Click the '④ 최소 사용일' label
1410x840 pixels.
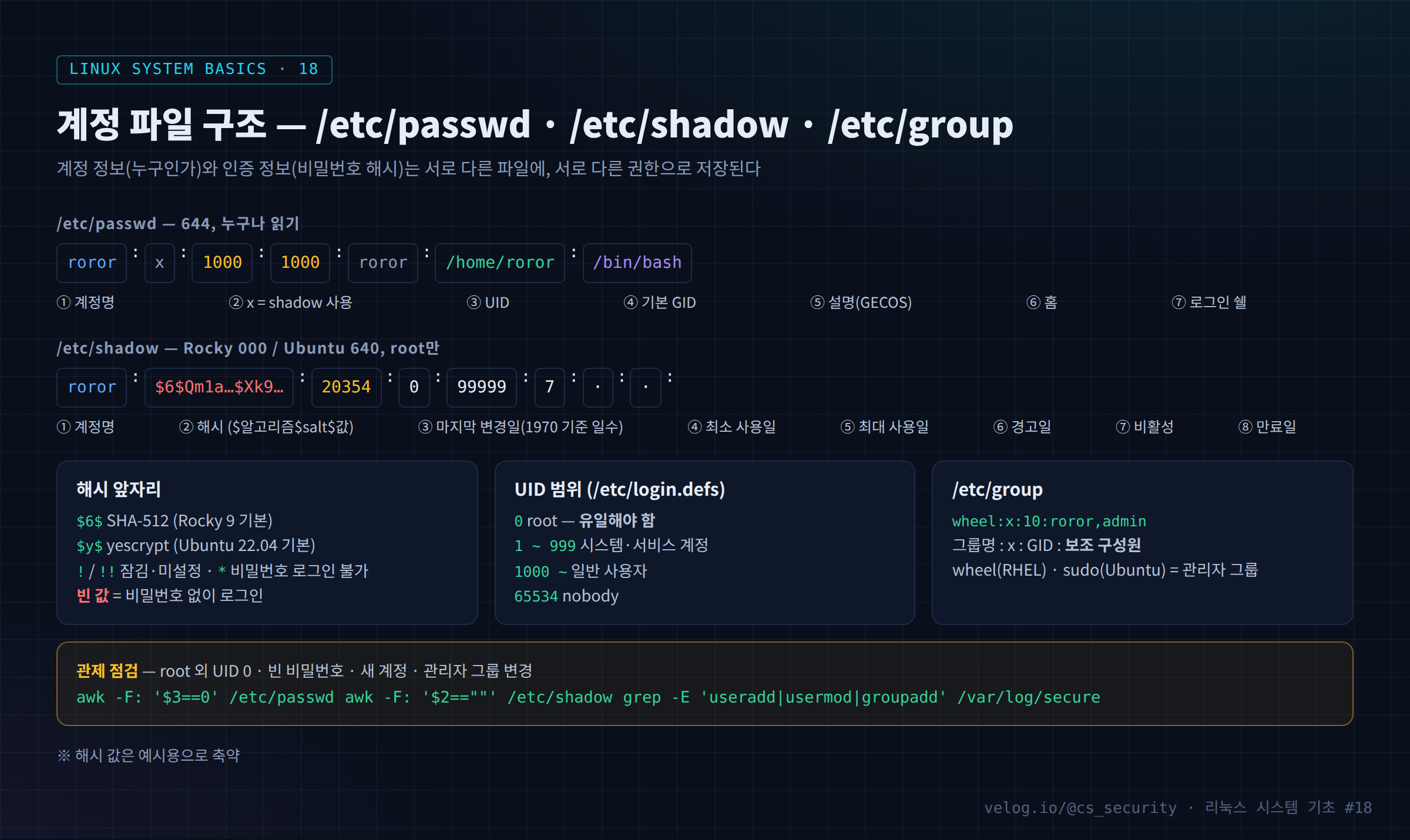[x=732, y=427]
